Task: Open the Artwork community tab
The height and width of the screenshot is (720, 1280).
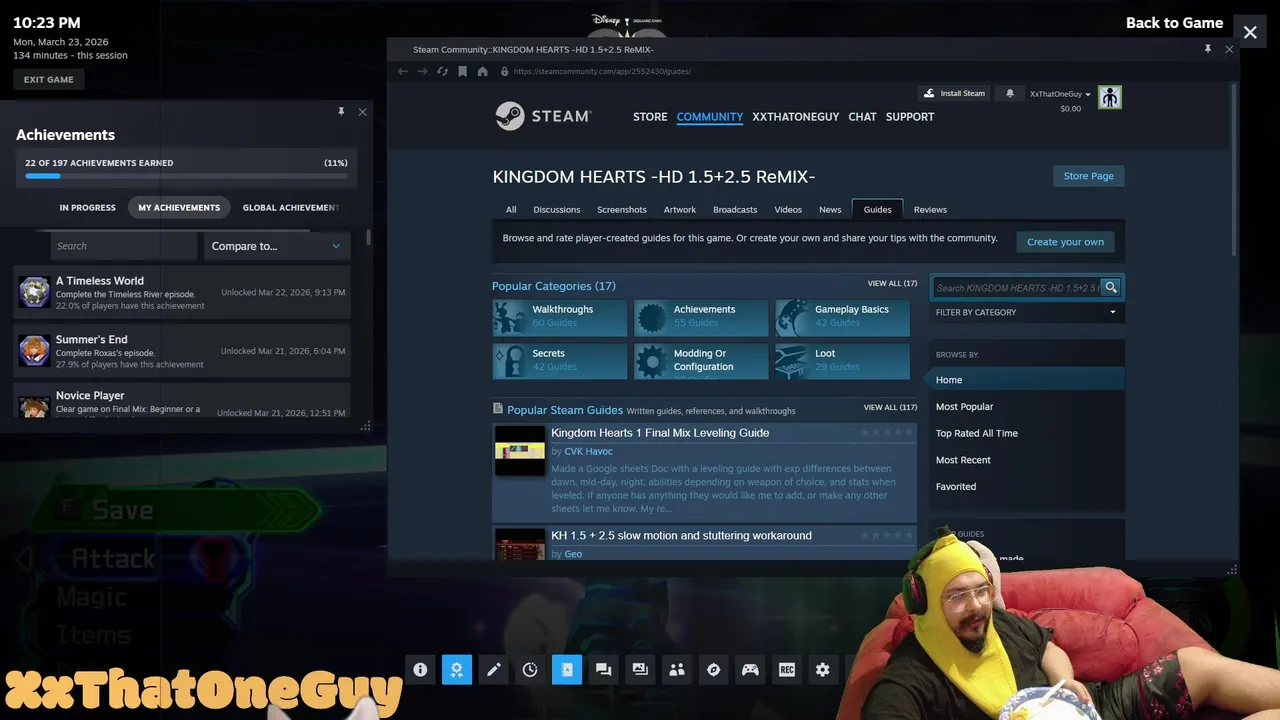Action: coord(680,210)
